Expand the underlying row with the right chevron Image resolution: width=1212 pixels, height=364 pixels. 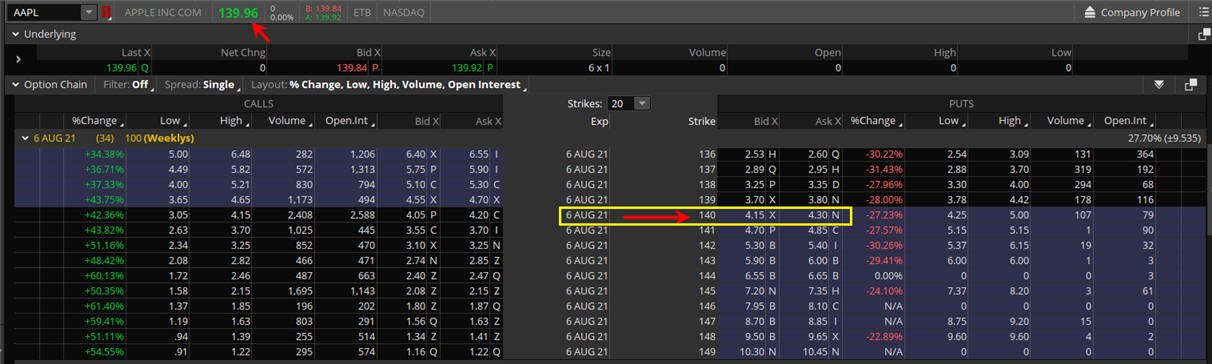click(19, 59)
